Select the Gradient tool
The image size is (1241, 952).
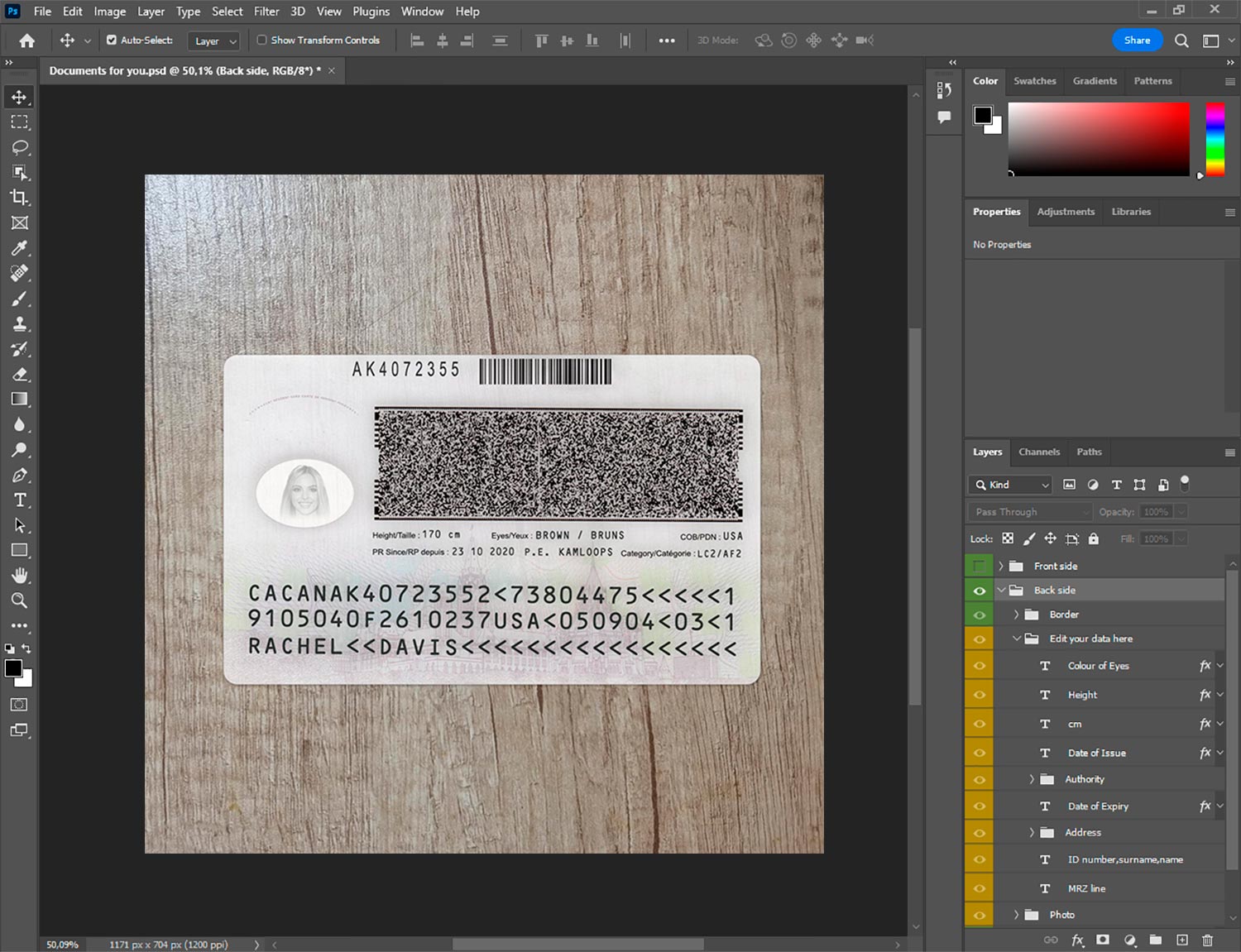pos(19,399)
